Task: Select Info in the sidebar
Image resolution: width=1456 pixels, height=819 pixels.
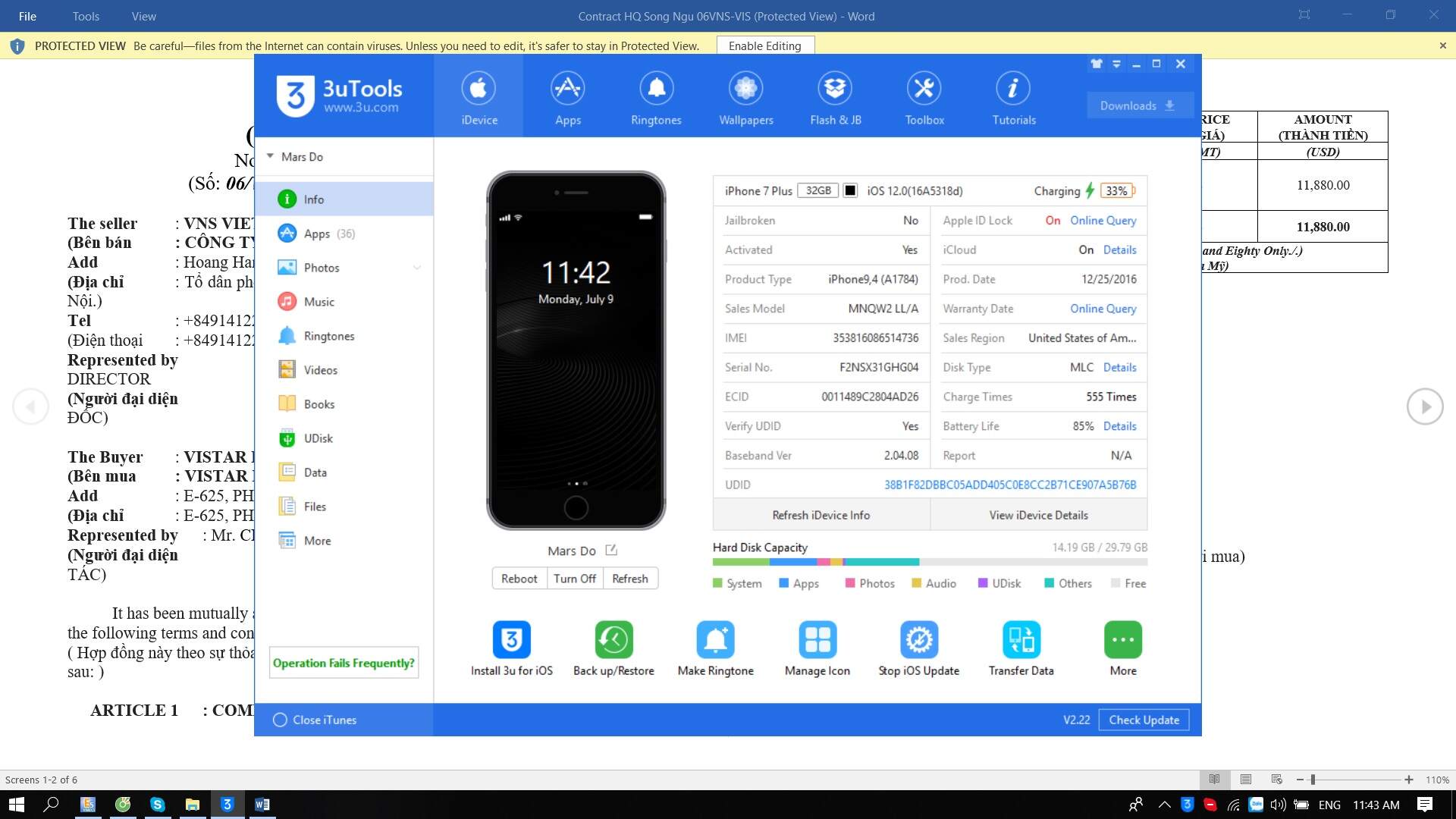Action: click(344, 199)
